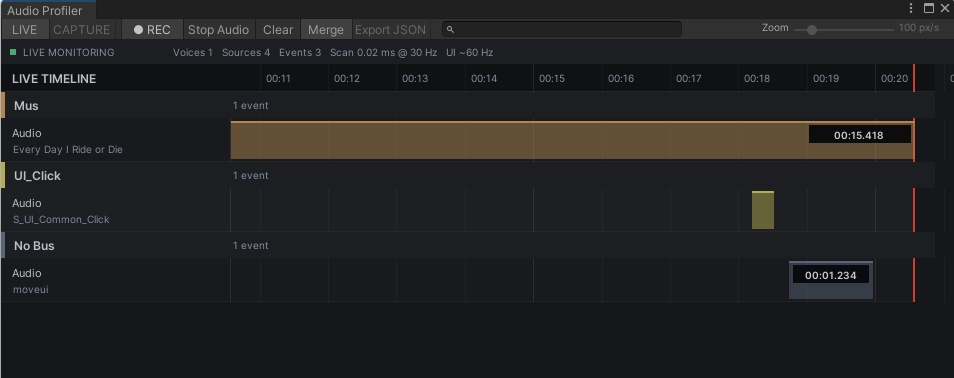Image resolution: width=954 pixels, height=378 pixels.
Task: Select the UI_Click bus header
Action: click(467, 175)
